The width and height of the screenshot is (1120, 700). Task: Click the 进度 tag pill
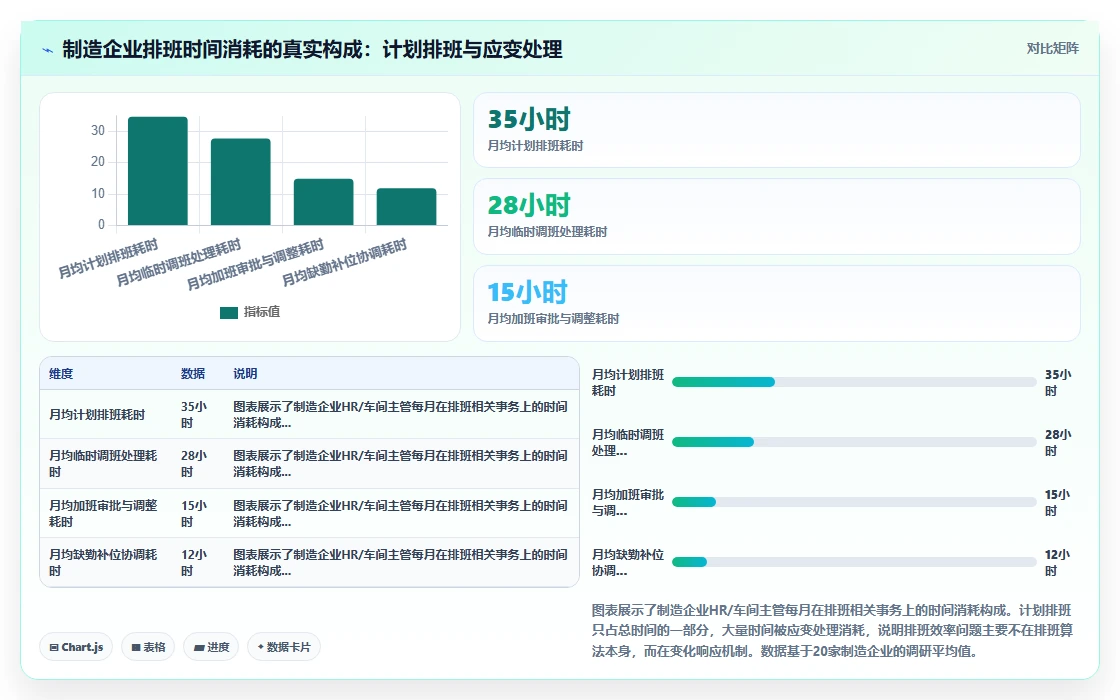pos(211,647)
